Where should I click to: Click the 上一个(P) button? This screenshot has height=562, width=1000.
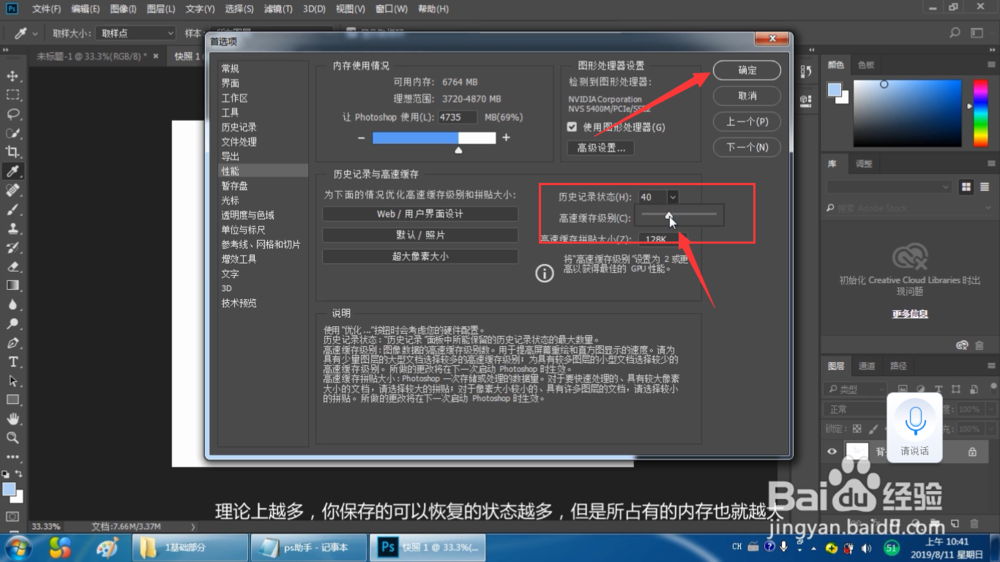pyautogui.click(x=747, y=121)
